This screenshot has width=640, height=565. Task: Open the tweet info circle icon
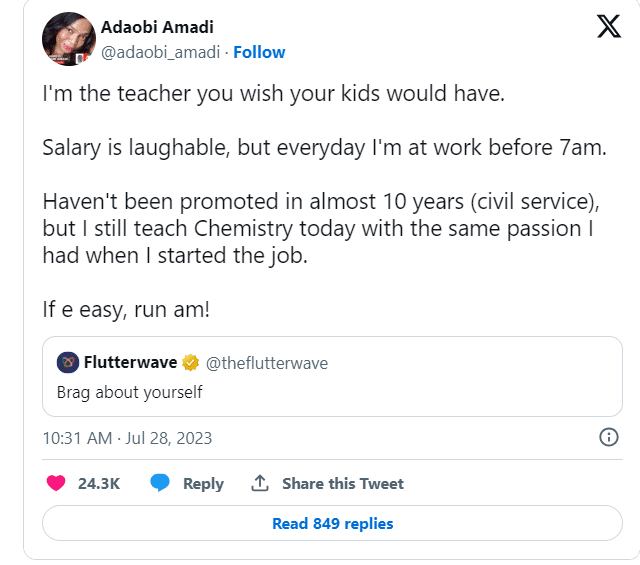[x=607, y=437]
